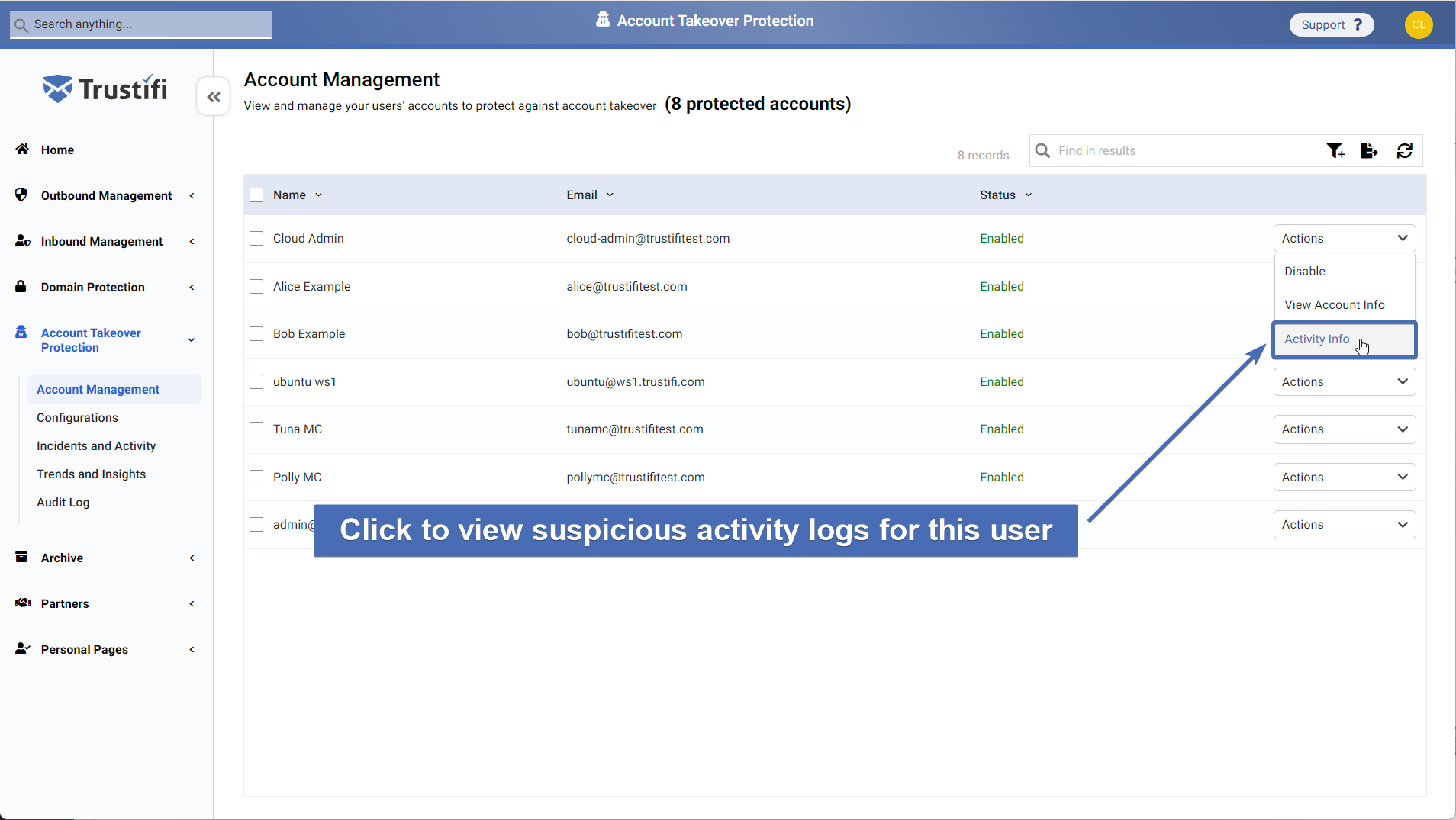The image size is (1456, 820).
Task: Expand the Domain Protection chevron
Action: pos(192,287)
